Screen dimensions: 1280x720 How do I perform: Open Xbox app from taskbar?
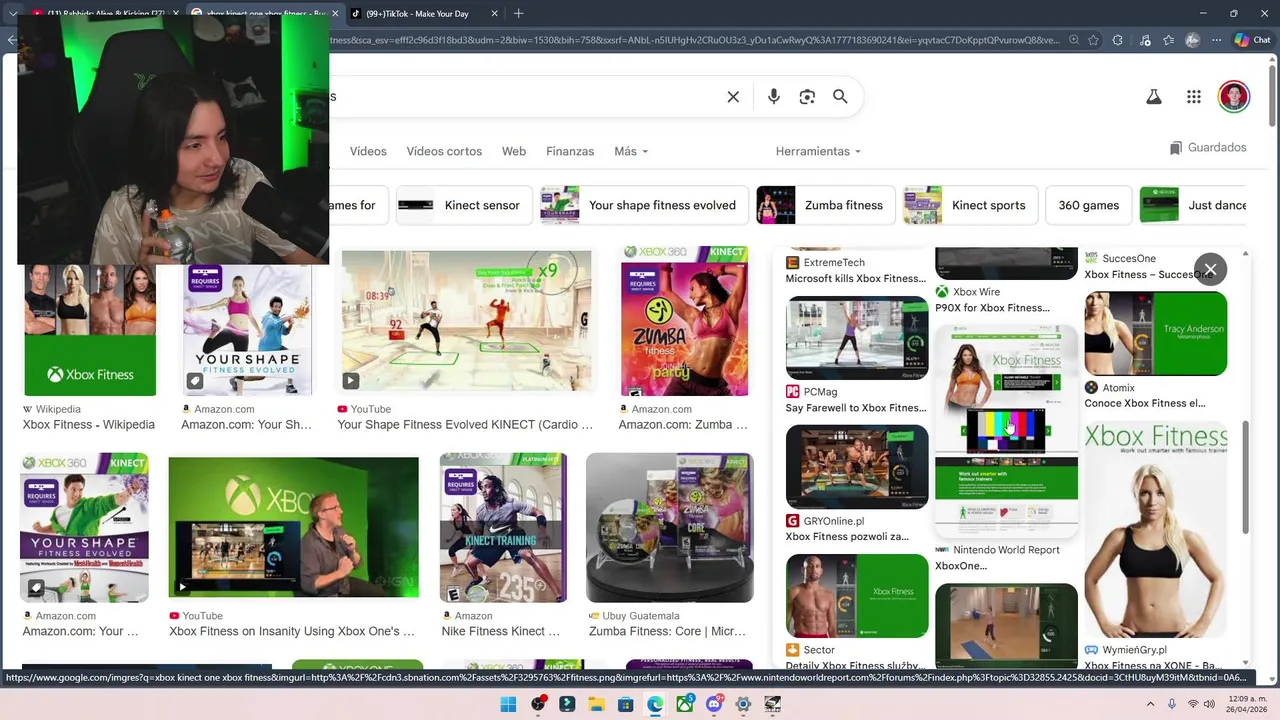point(685,704)
